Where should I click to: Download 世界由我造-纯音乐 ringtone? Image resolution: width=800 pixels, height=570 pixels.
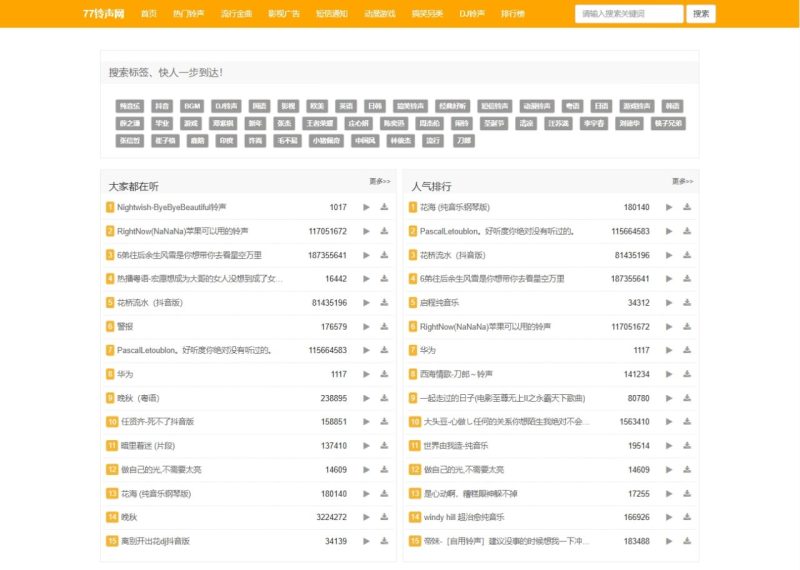pos(687,446)
